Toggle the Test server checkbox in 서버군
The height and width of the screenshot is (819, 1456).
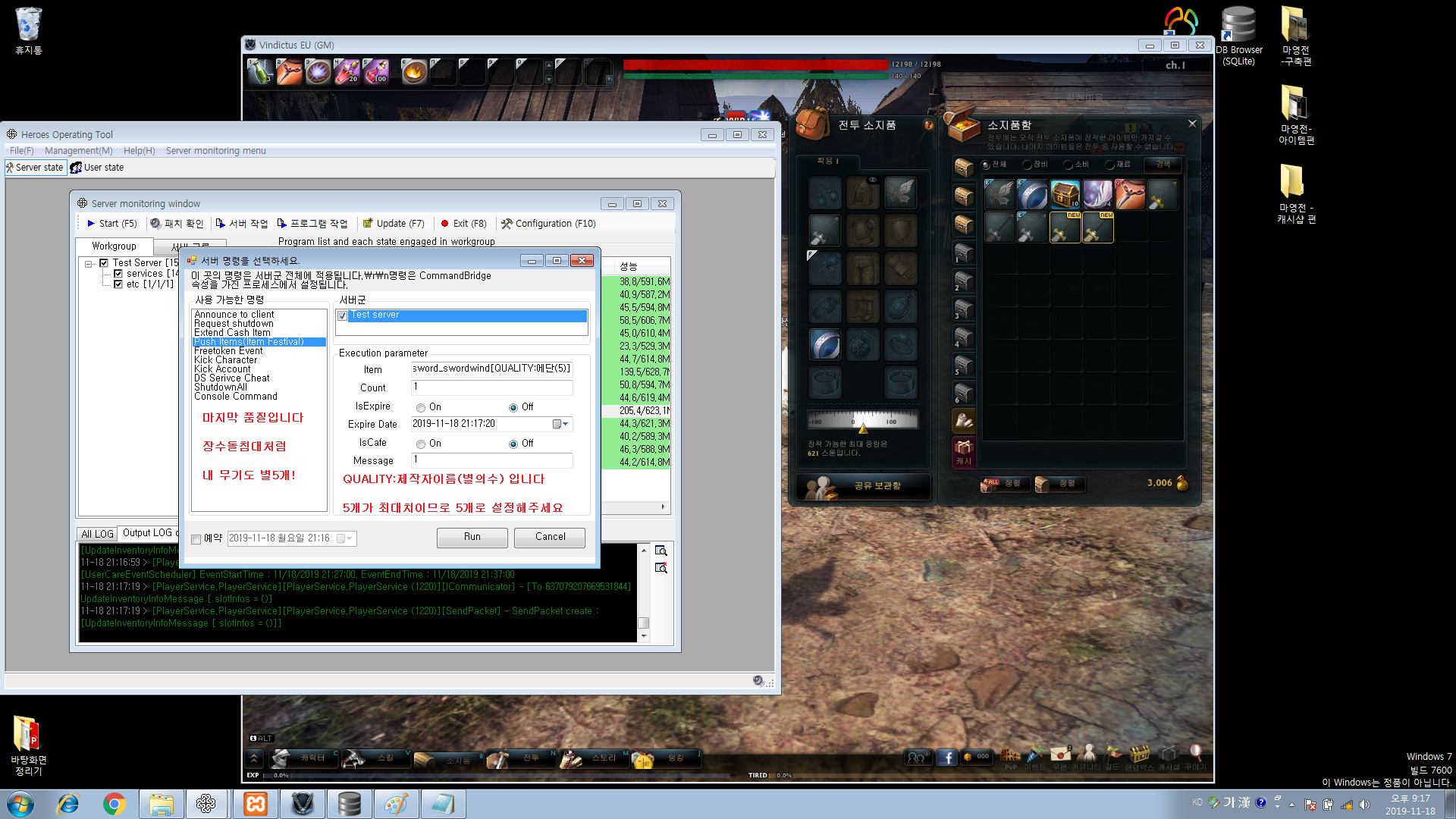343,315
